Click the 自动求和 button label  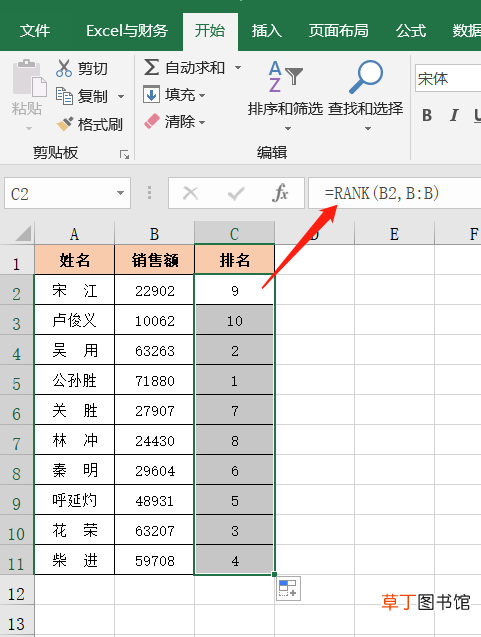(195, 68)
